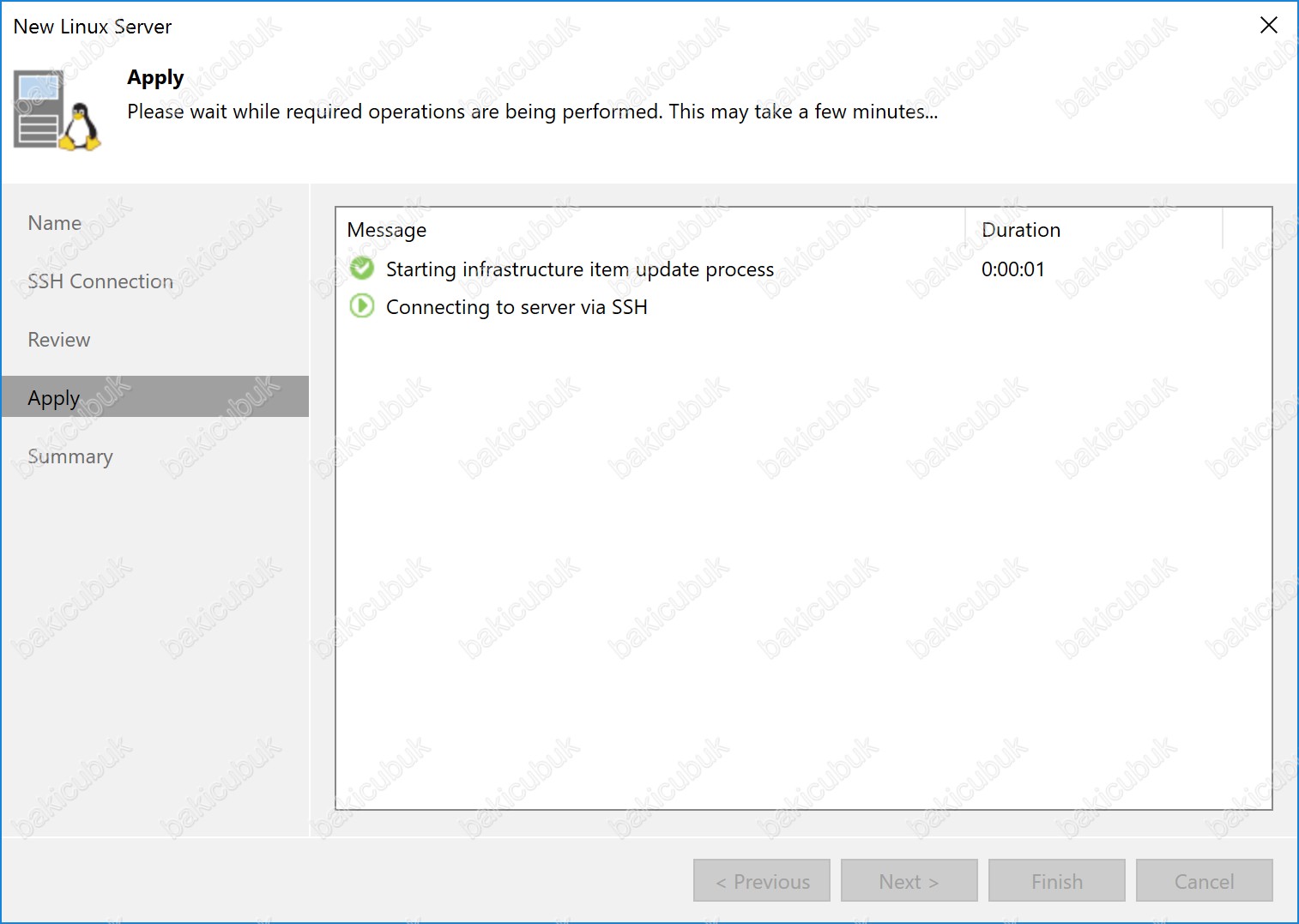Image resolution: width=1299 pixels, height=924 pixels.
Task: Close the New Linux Server dialog
Action: click(1269, 26)
